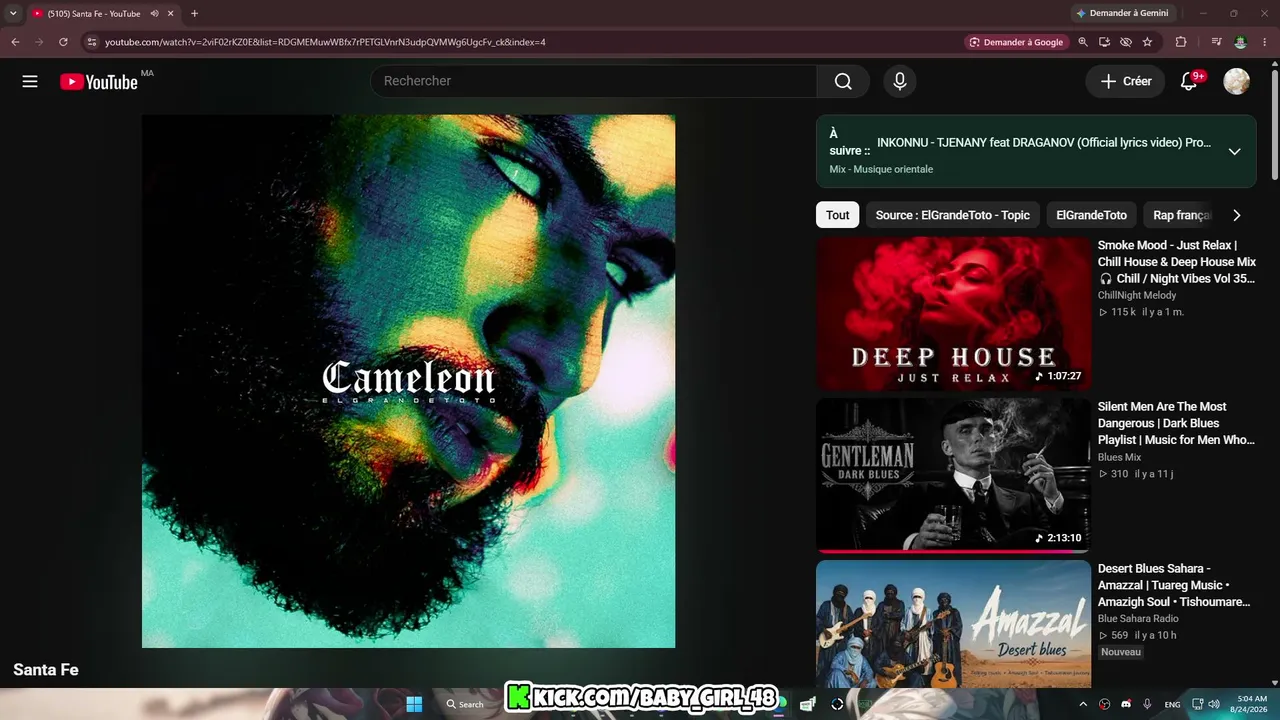The height and width of the screenshot is (720, 1280).
Task: Open the Blues Mix channel name
Action: click(1119, 457)
